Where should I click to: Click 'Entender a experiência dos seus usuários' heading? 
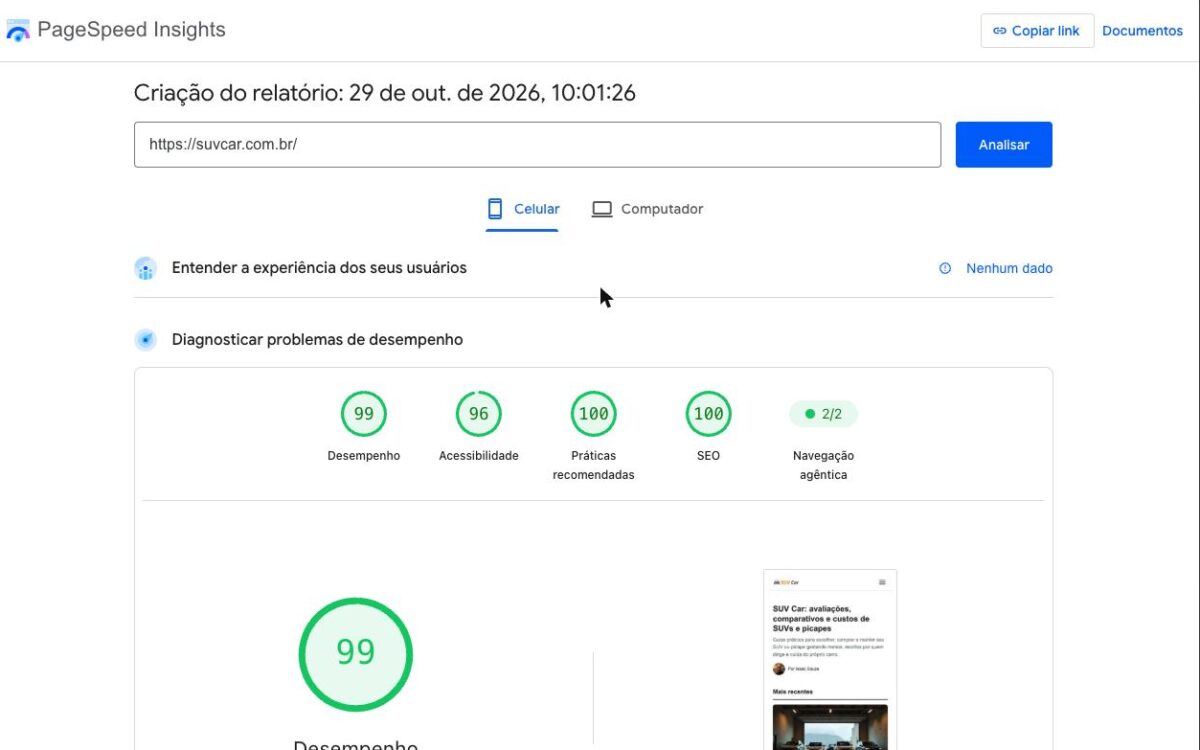point(319,268)
